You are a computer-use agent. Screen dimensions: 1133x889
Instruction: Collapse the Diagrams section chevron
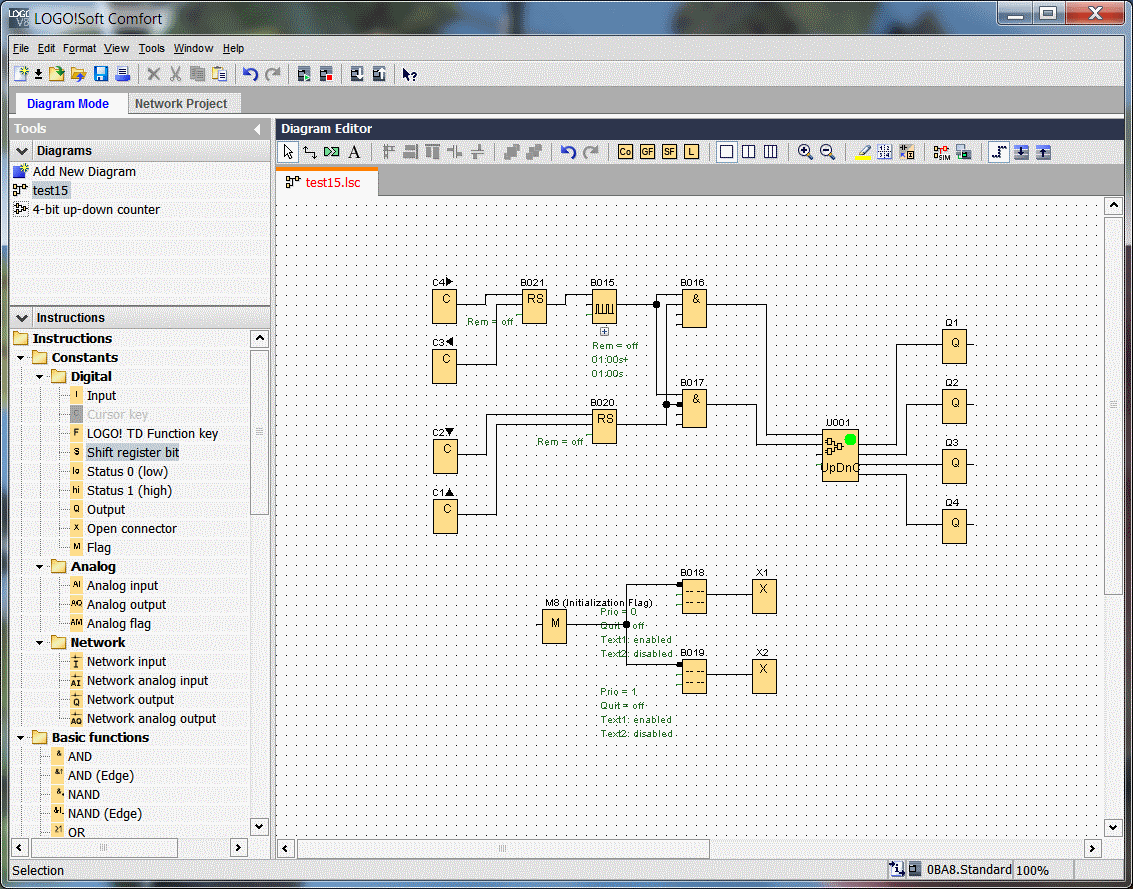point(22,151)
